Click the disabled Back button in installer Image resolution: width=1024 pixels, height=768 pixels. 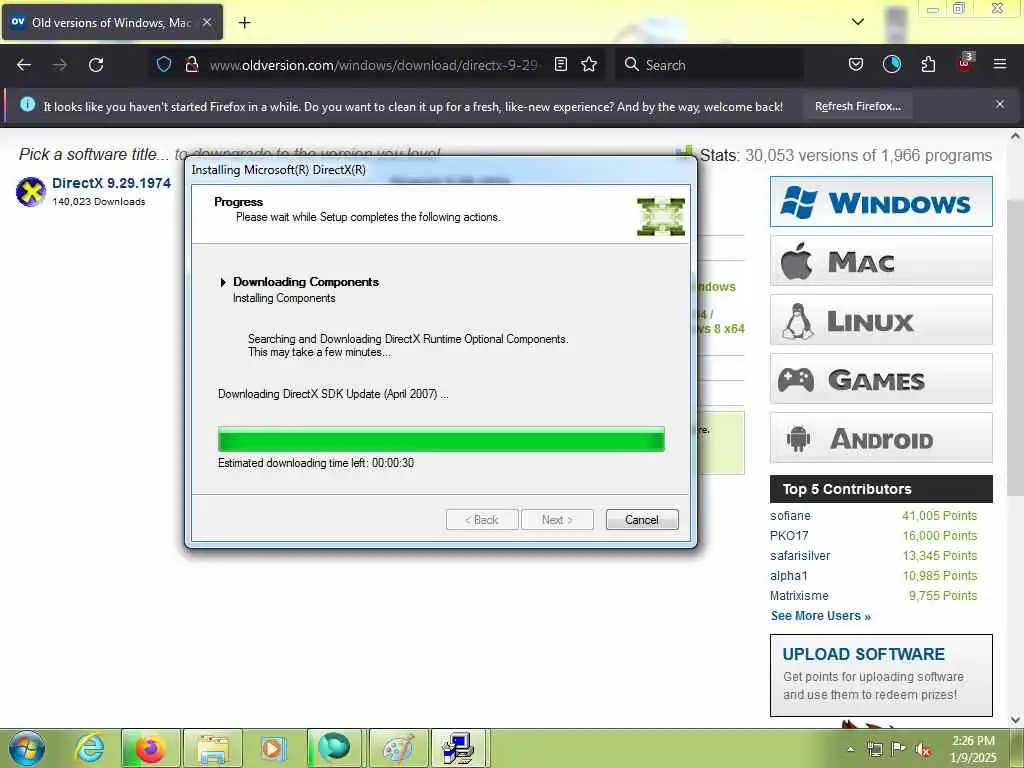482,520
